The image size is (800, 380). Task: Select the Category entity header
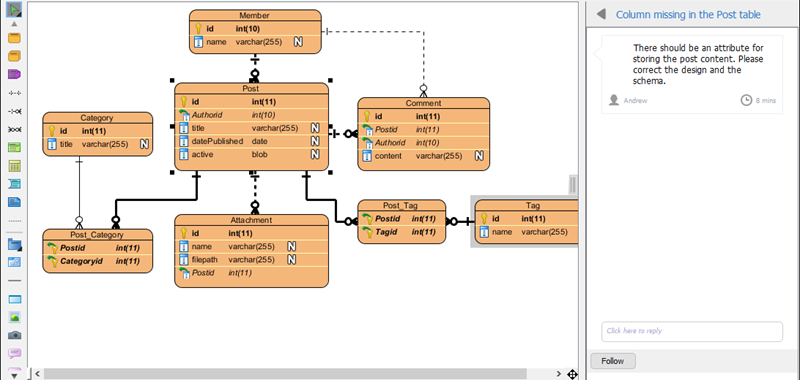click(97, 118)
